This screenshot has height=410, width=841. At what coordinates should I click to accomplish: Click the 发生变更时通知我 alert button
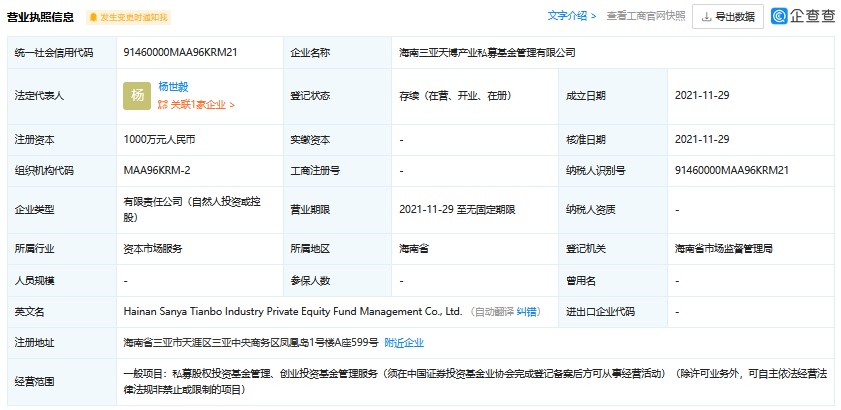[128, 18]
